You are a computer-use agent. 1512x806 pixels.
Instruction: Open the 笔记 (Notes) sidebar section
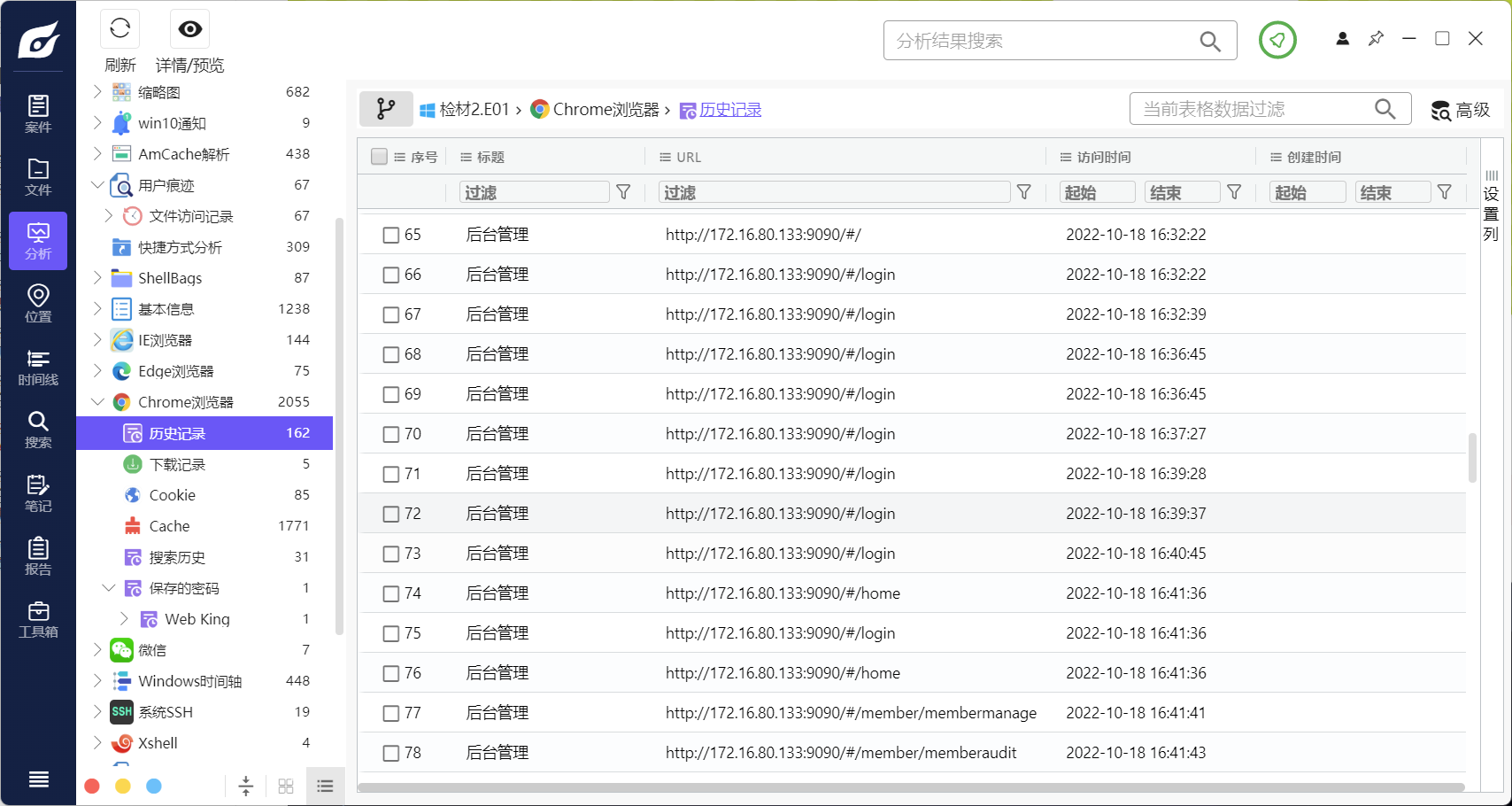[x=38, y=494]
